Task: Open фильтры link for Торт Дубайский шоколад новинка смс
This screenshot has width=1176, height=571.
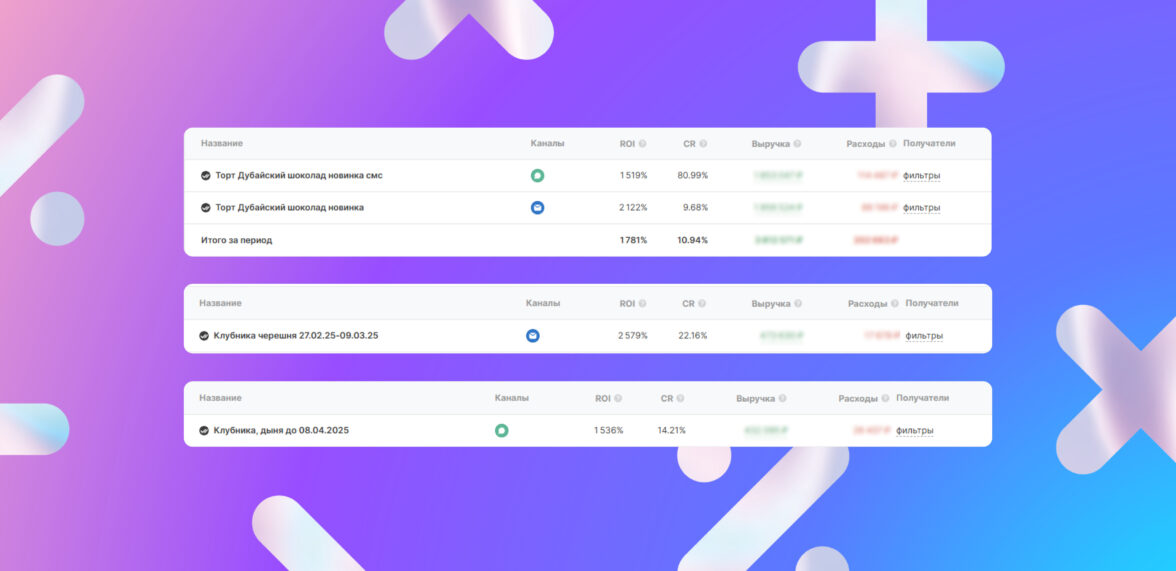Action: (x=922, y=176)
